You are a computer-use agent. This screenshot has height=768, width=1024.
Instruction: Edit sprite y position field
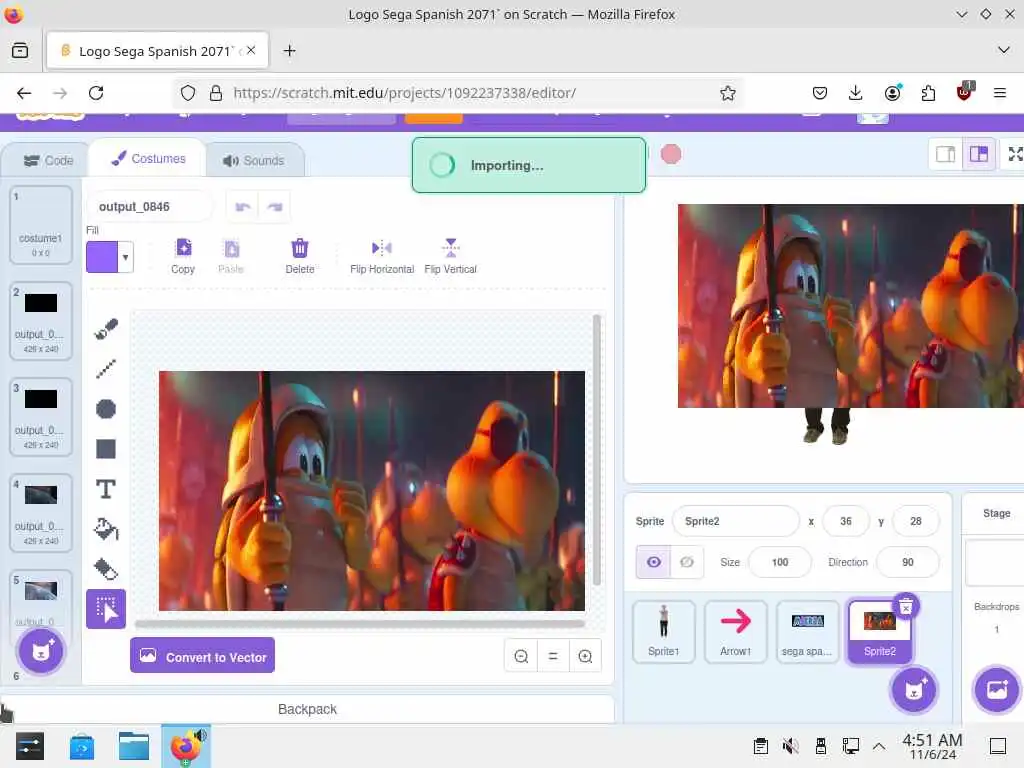[x=916, y=521]
